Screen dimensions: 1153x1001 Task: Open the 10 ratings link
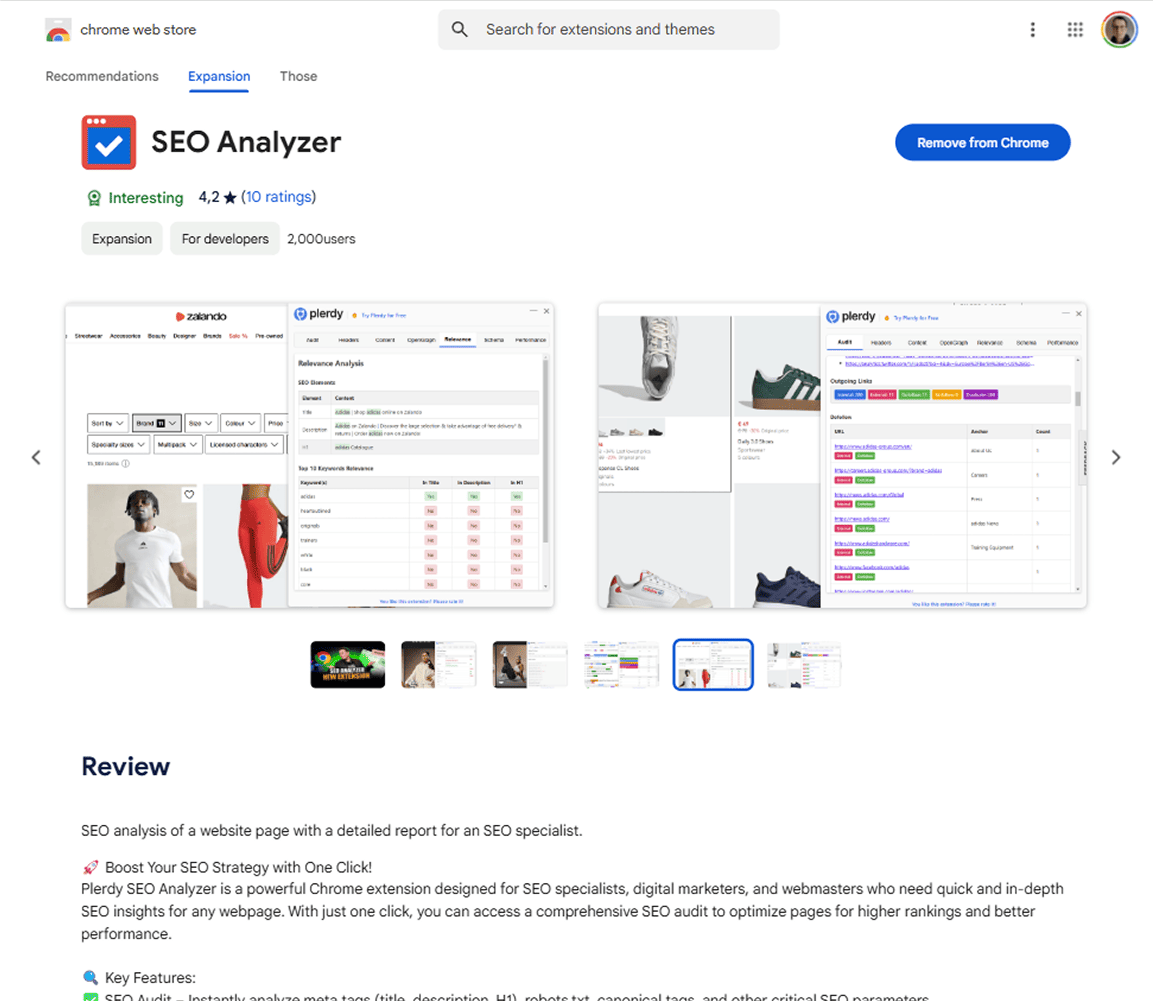278,197
